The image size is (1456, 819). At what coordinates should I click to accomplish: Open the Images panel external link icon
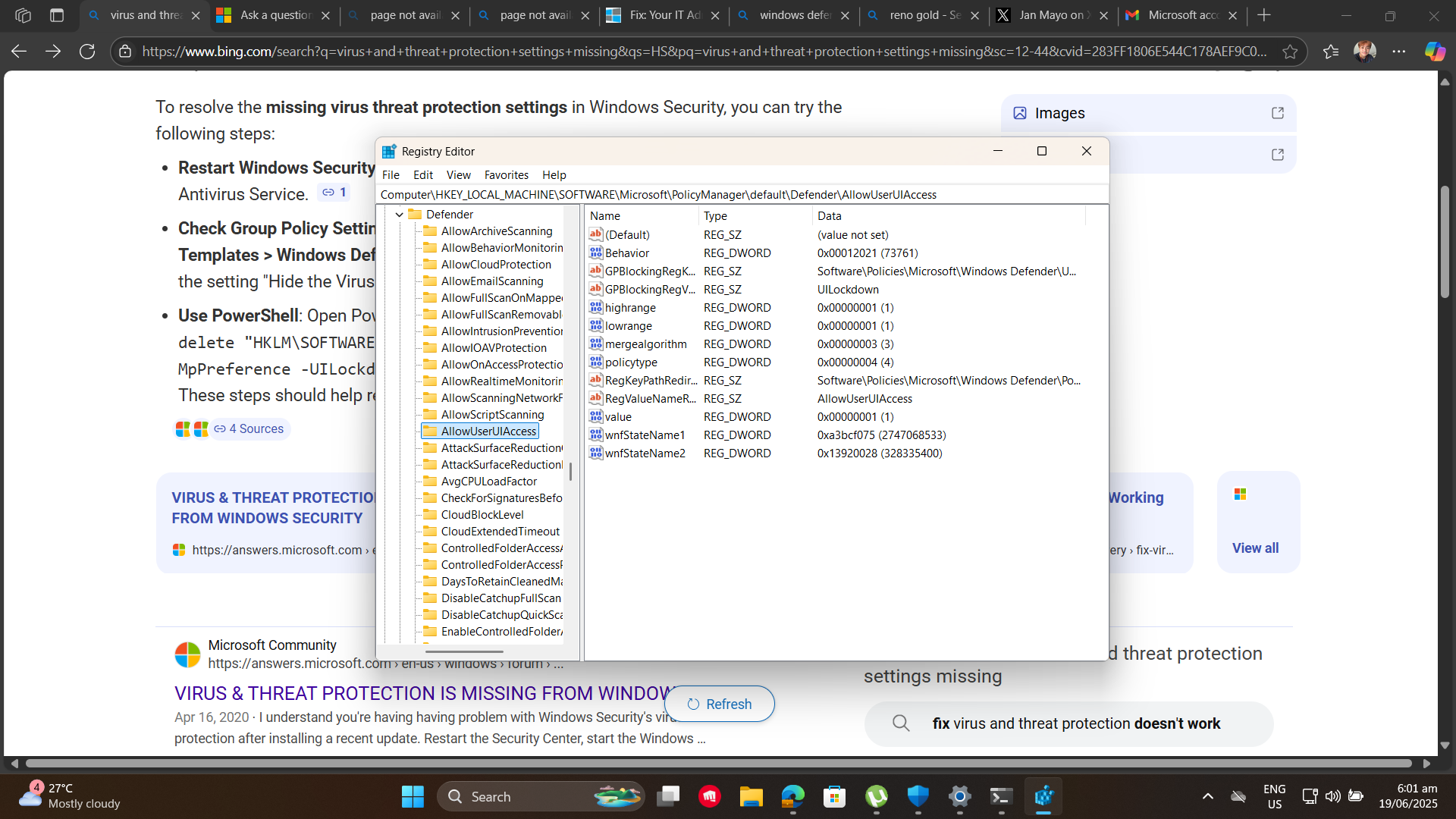1278,113
